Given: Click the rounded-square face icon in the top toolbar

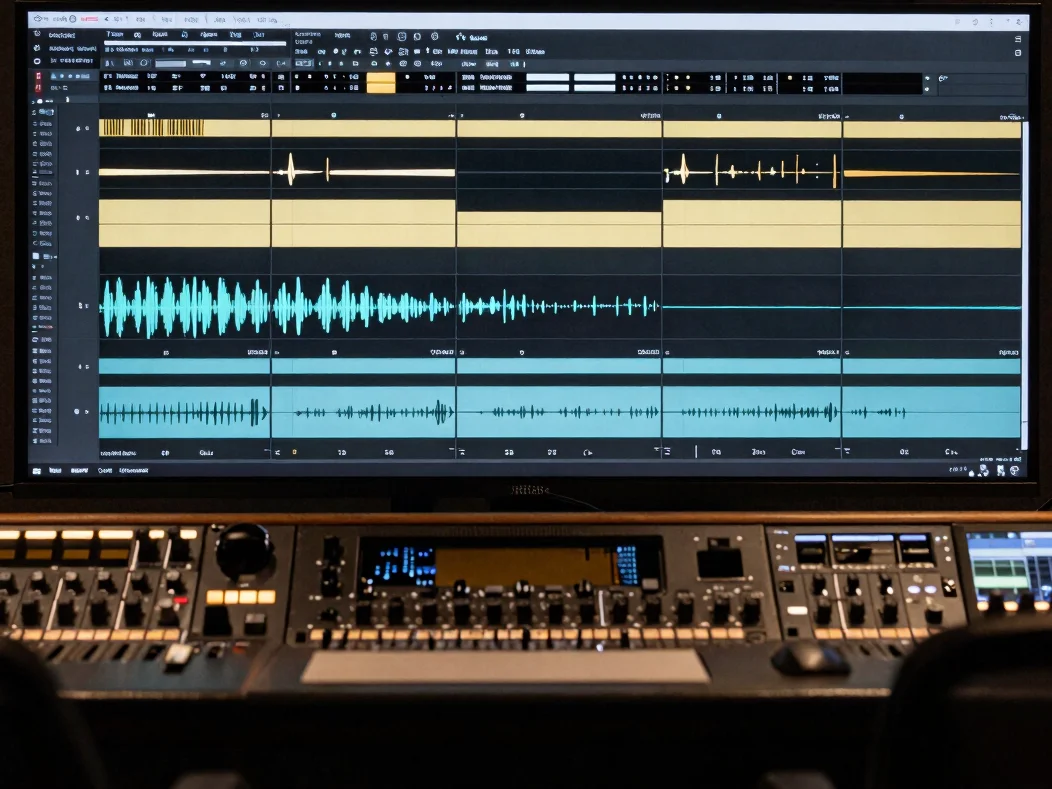Looking at the screenshot, I should [x=402, y=37].
